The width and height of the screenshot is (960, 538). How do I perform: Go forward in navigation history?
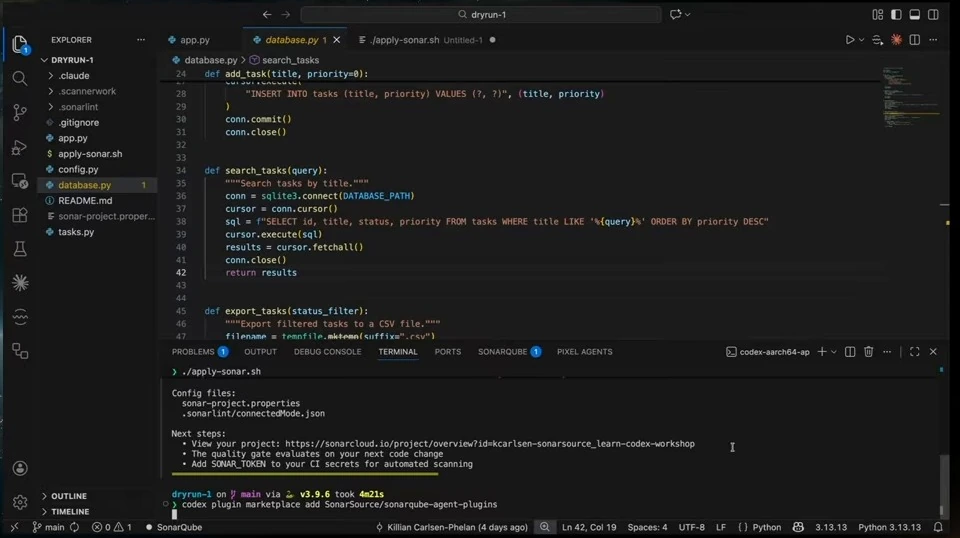[285, 14]
